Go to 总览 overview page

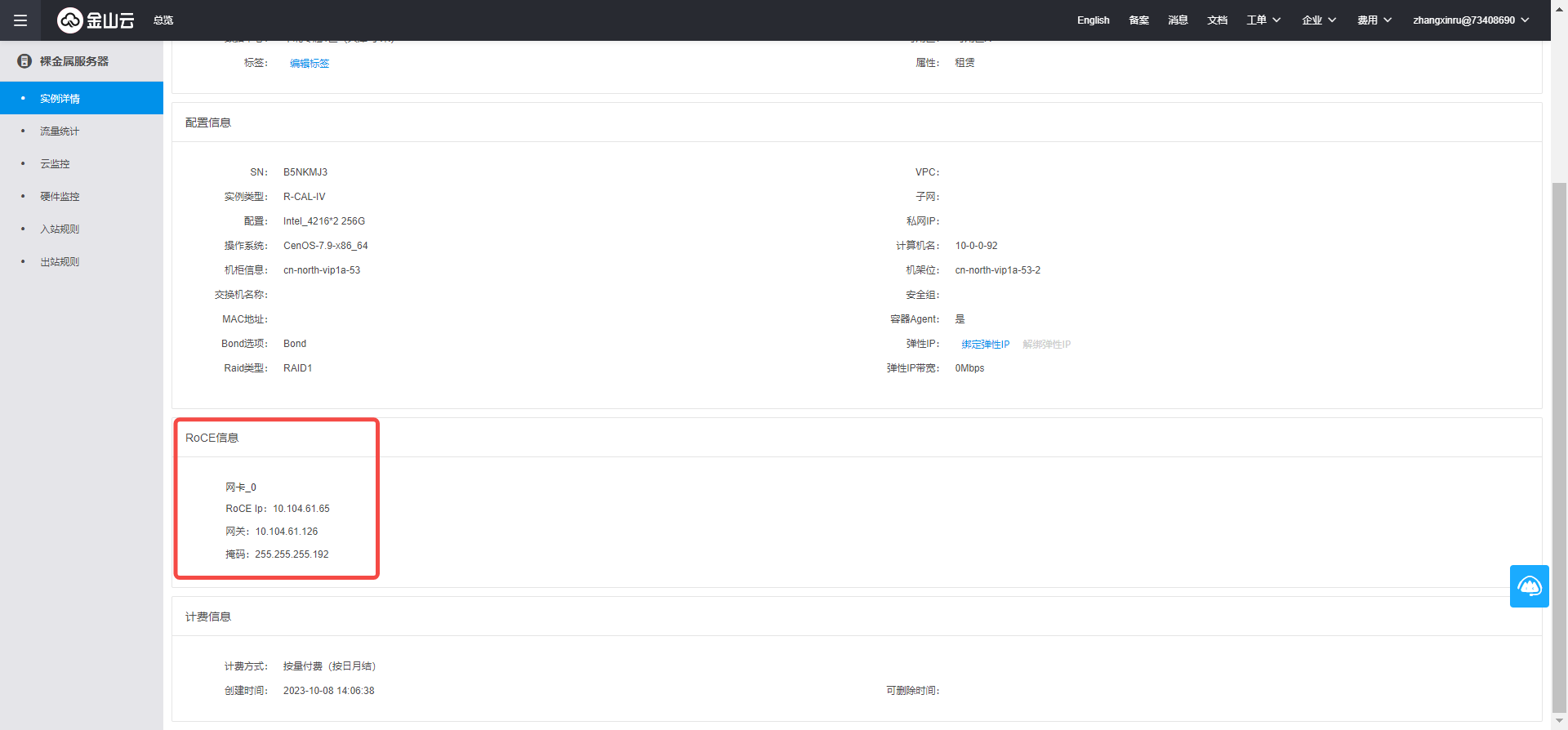pos(163,20)
